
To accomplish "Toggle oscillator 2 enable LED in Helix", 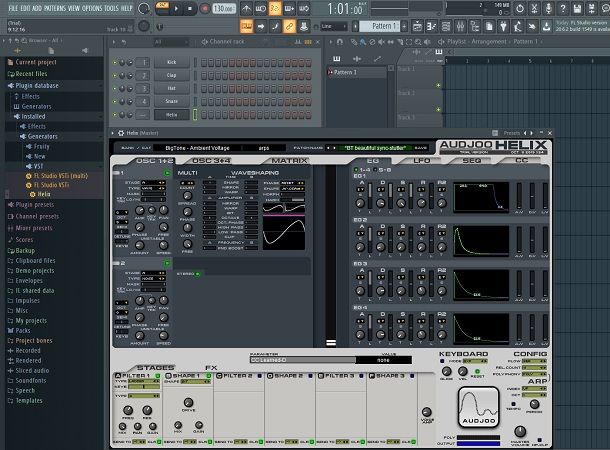I will 167,263.
